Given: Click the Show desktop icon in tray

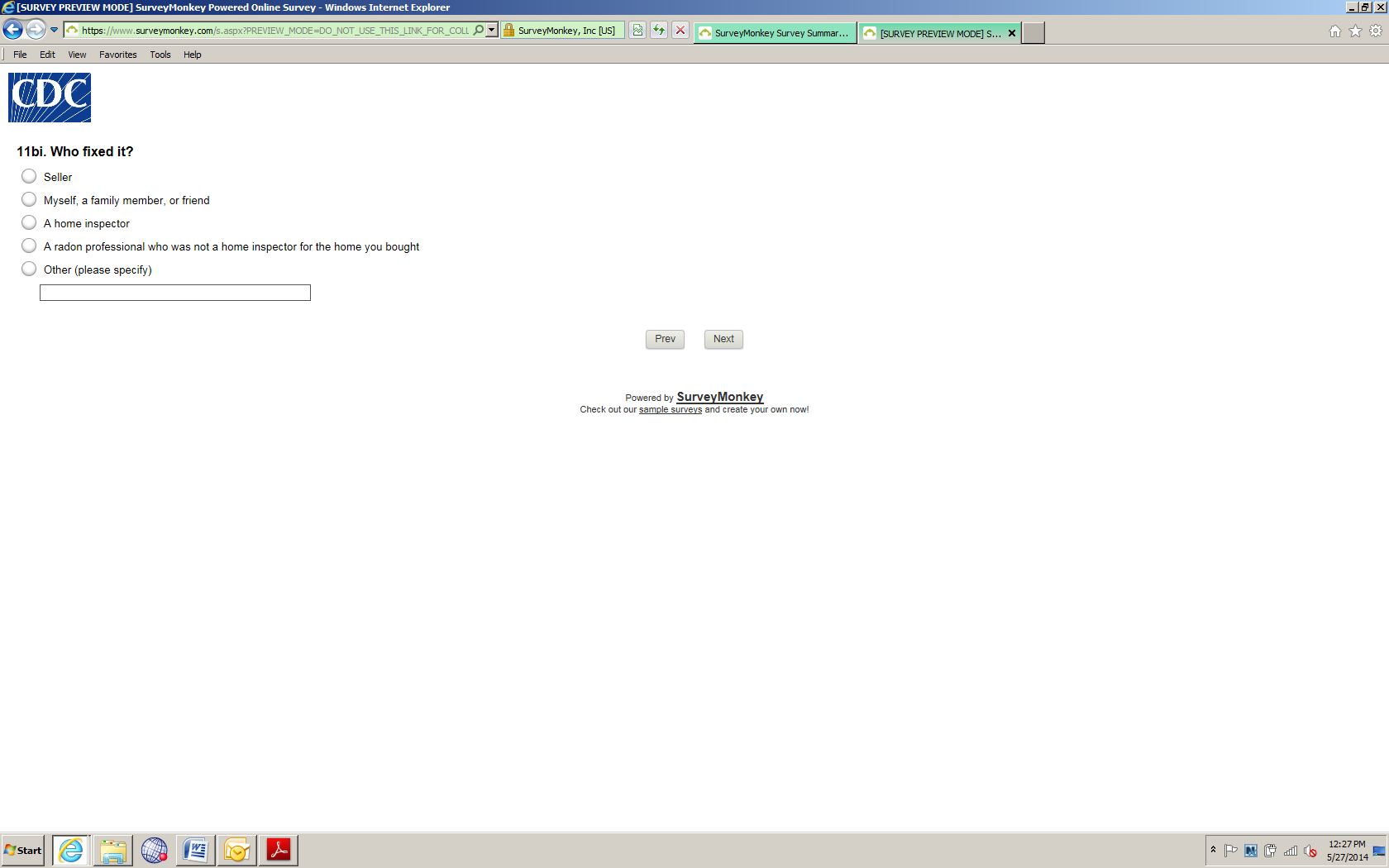Looking at the screenshot, I should click(1379, 851).
